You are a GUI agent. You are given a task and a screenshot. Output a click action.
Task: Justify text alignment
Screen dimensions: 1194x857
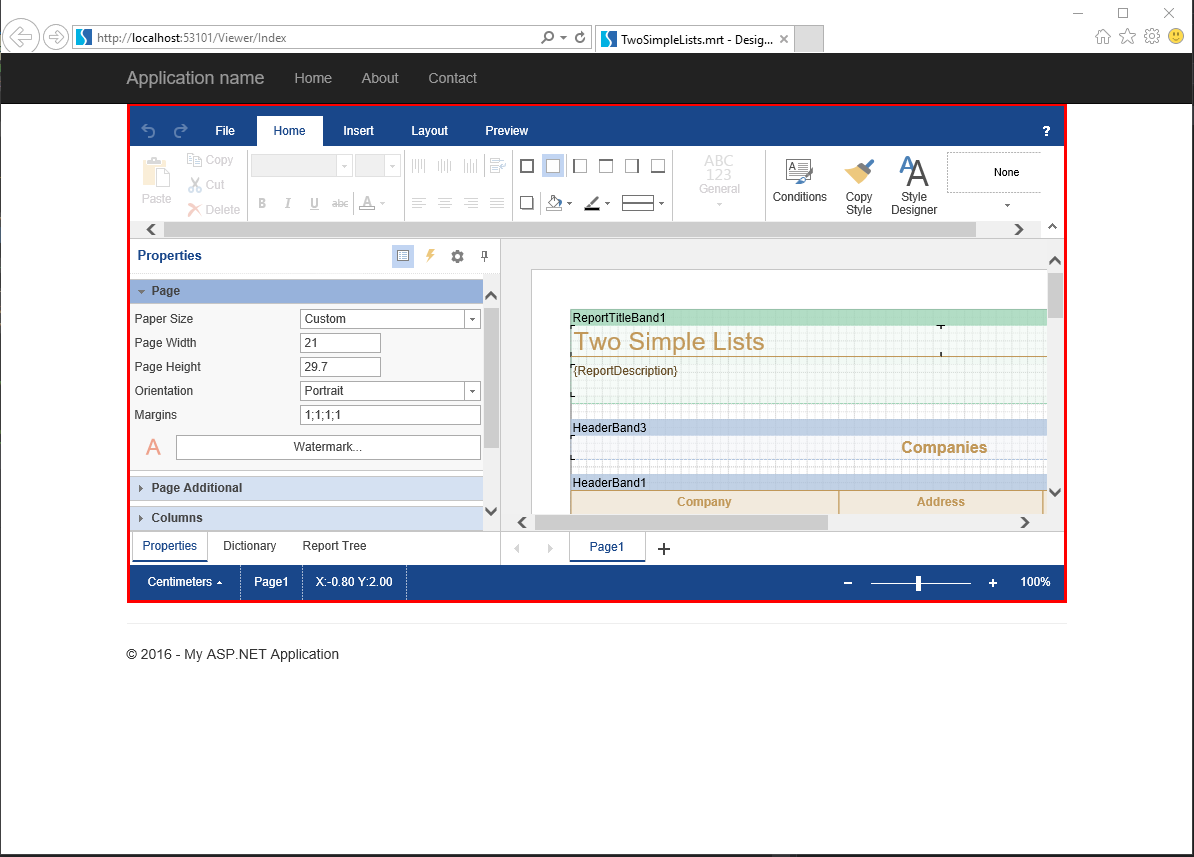(497, 203)
